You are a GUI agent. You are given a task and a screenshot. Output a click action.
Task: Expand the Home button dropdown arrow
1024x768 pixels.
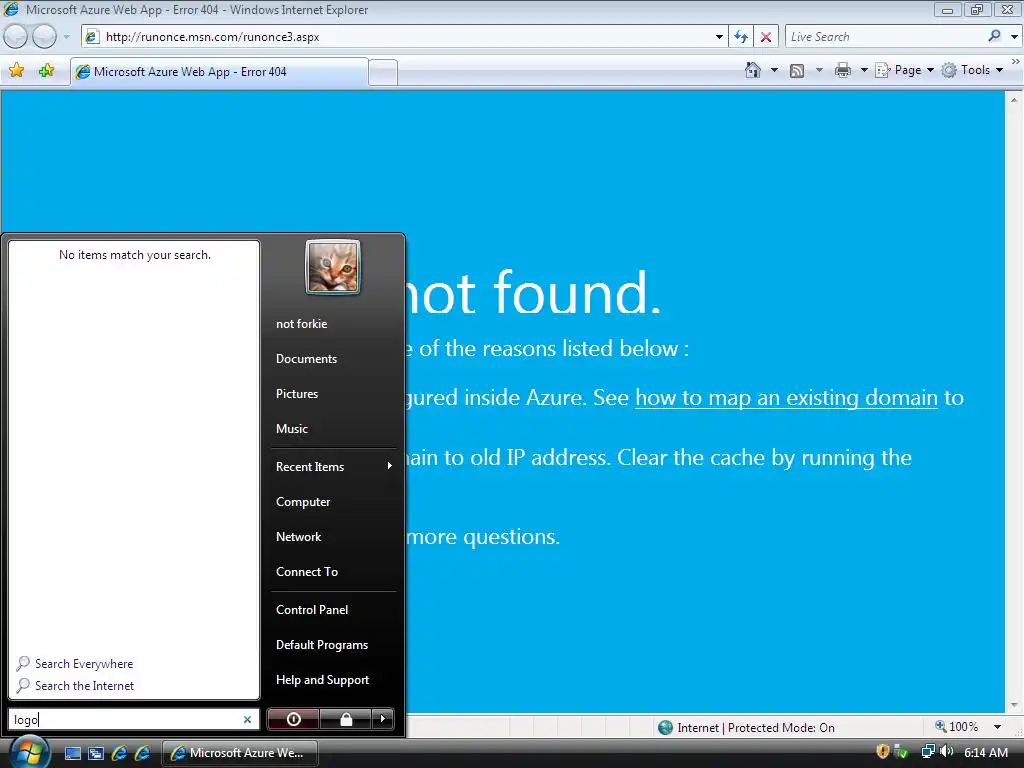point(774,70)
